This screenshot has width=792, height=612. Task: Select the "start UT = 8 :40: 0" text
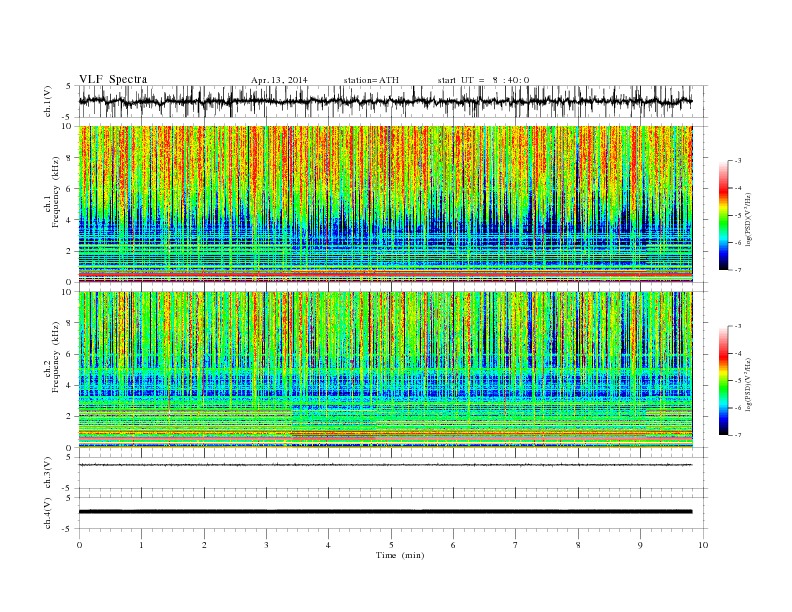(x=483, y=80)
